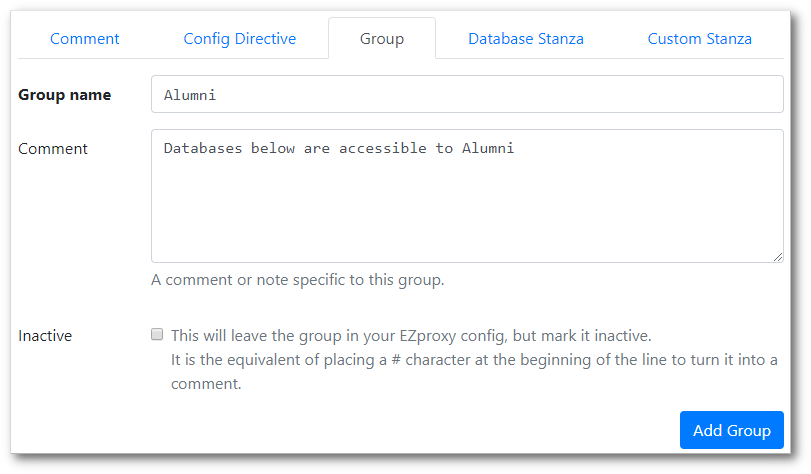
Task: Switch to the Database Stanza tab
Action: click(526, 39)
